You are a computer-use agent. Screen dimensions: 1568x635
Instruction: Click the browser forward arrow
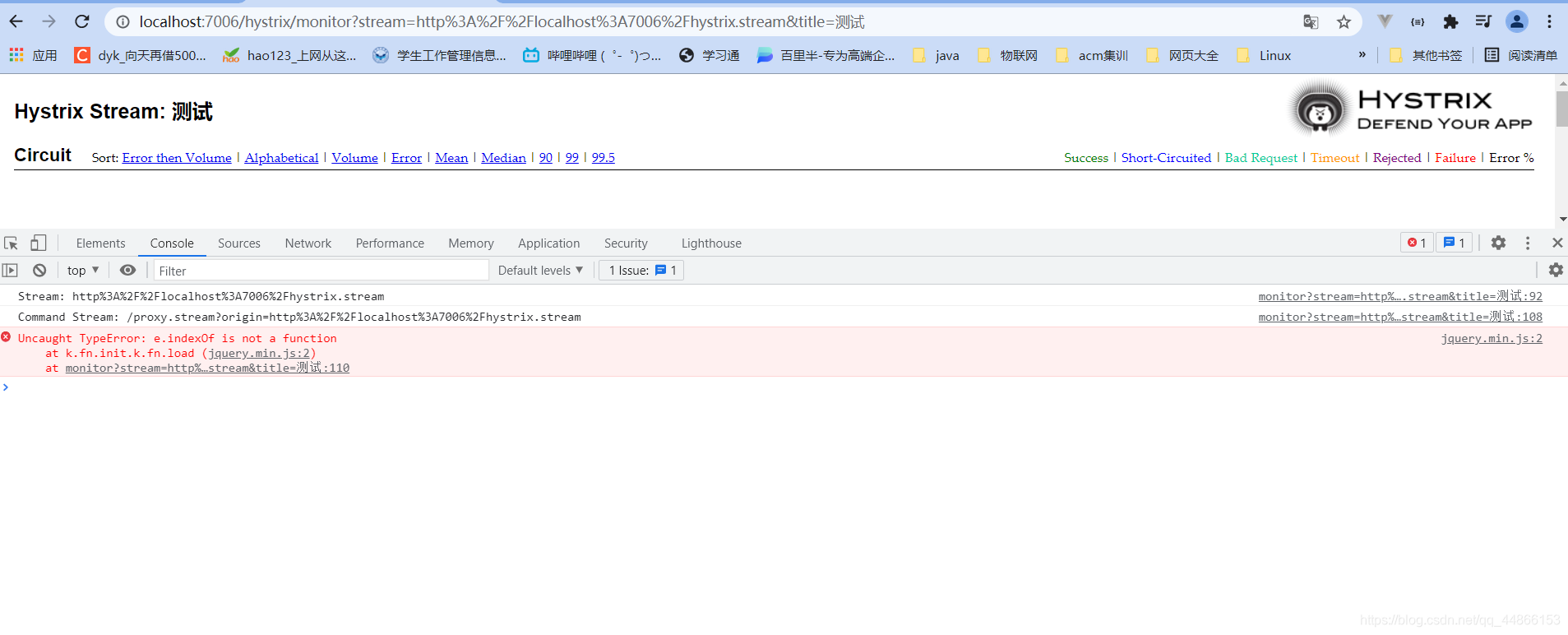coord(49,22)
